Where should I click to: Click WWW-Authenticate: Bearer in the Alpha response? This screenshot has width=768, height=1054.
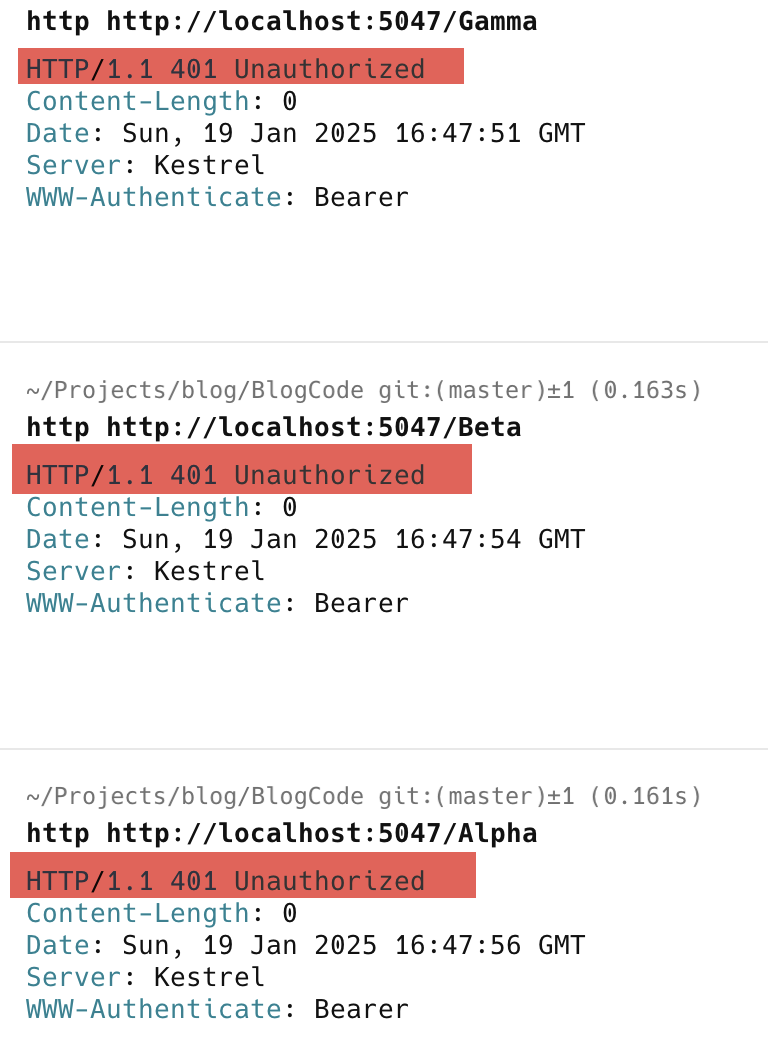click(x=217, y=1009)
